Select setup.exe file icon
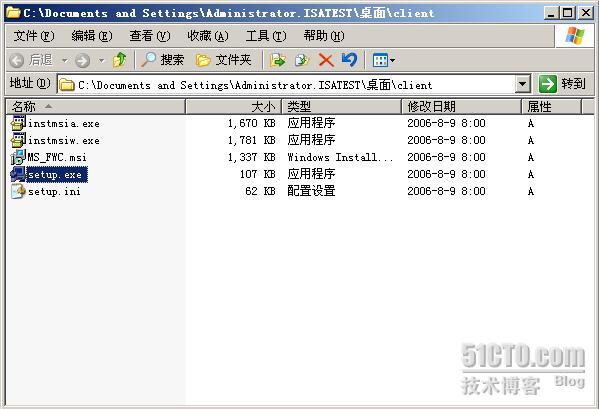The height and width of the screenshot is (409, 599). 18,174
